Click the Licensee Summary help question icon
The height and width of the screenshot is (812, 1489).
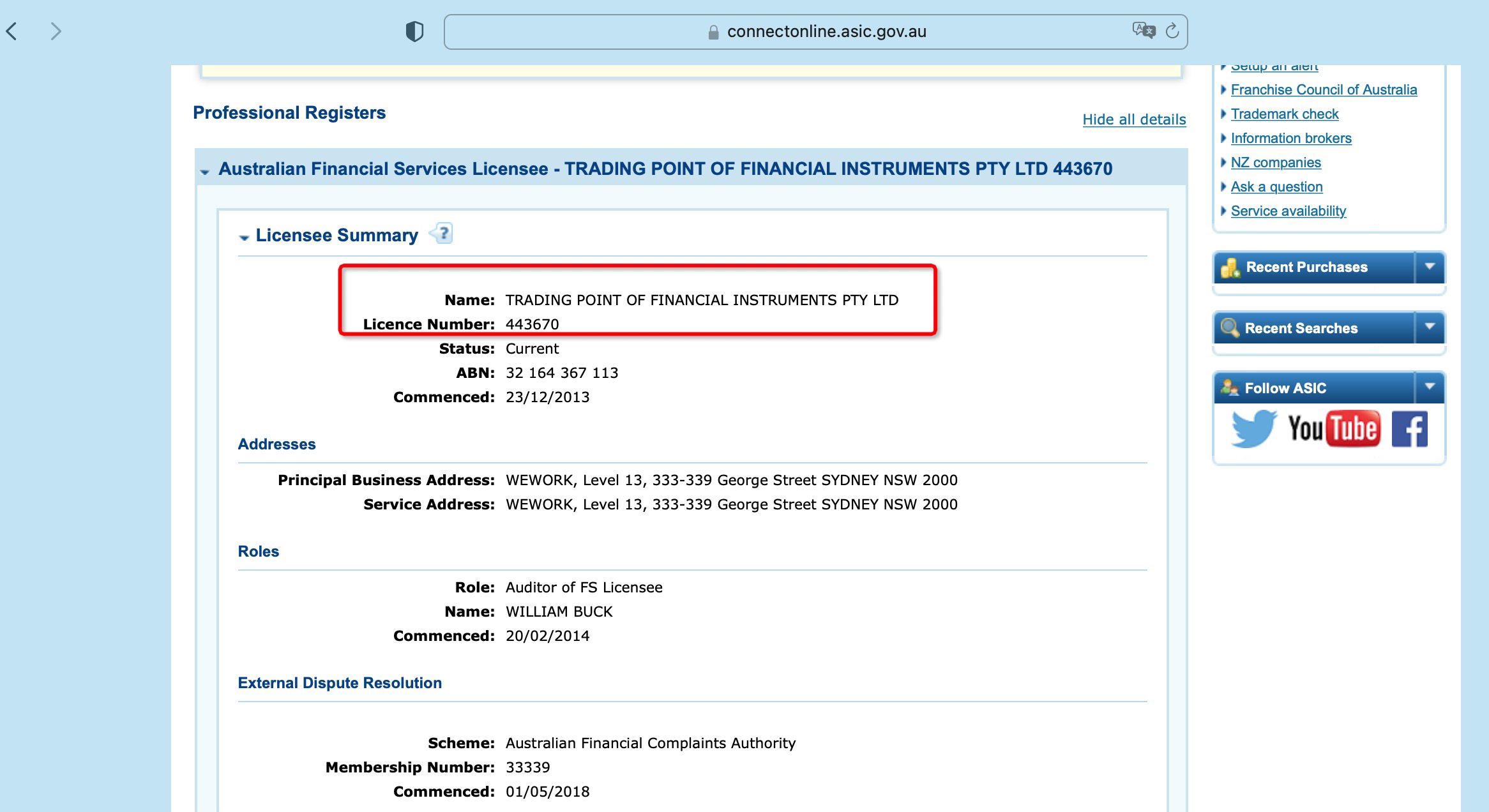click(442, 234)
